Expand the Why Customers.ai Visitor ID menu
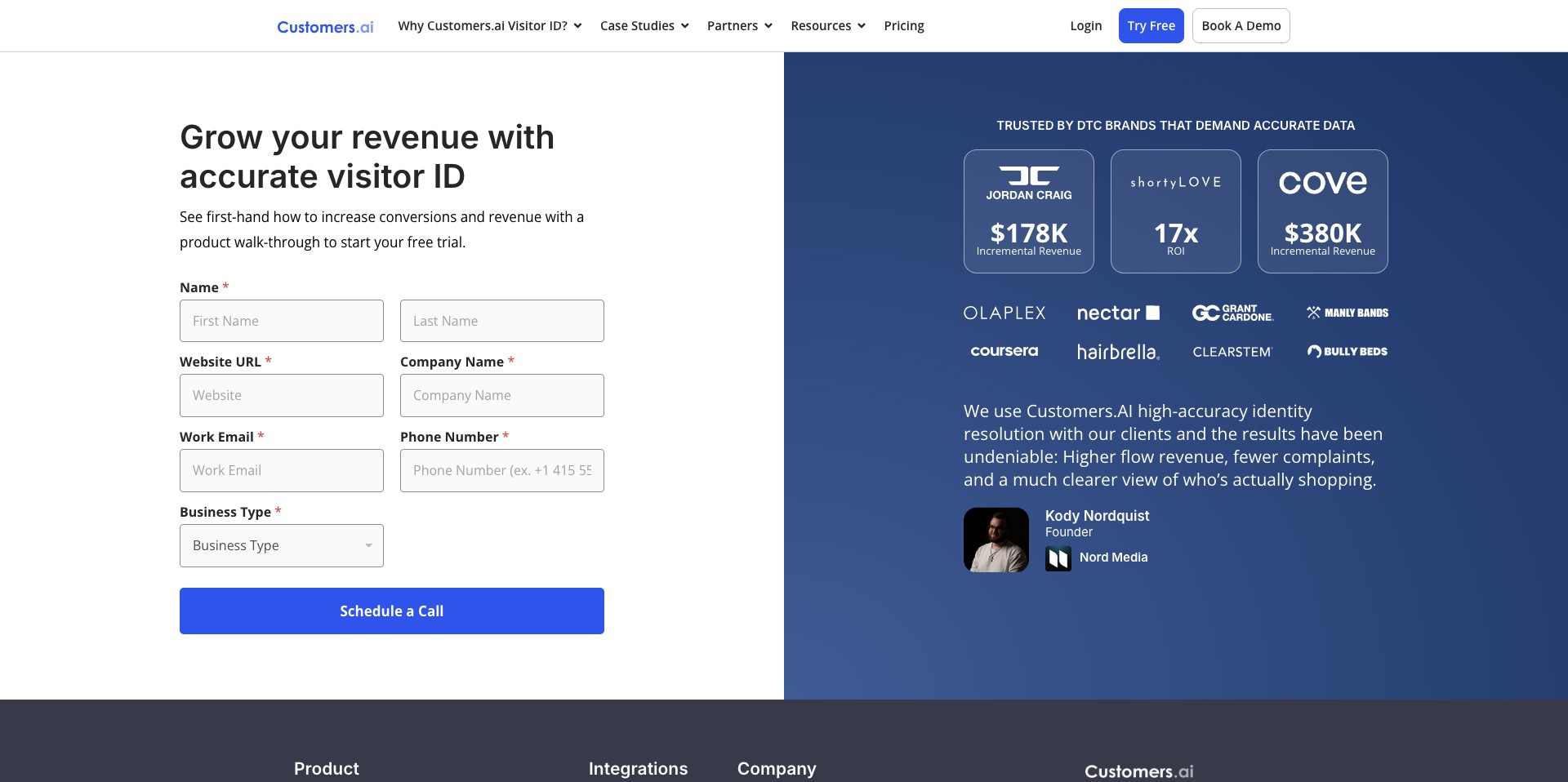This screenshot has width=1568, height=782. (x=490, y=26)
